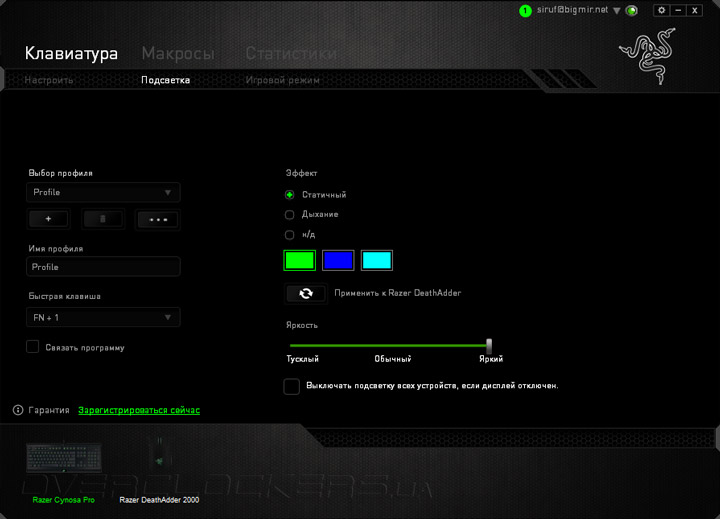Expand account menu arrow beside email
This screenshot has width=720, height=519.
click(x=617, y=11)
